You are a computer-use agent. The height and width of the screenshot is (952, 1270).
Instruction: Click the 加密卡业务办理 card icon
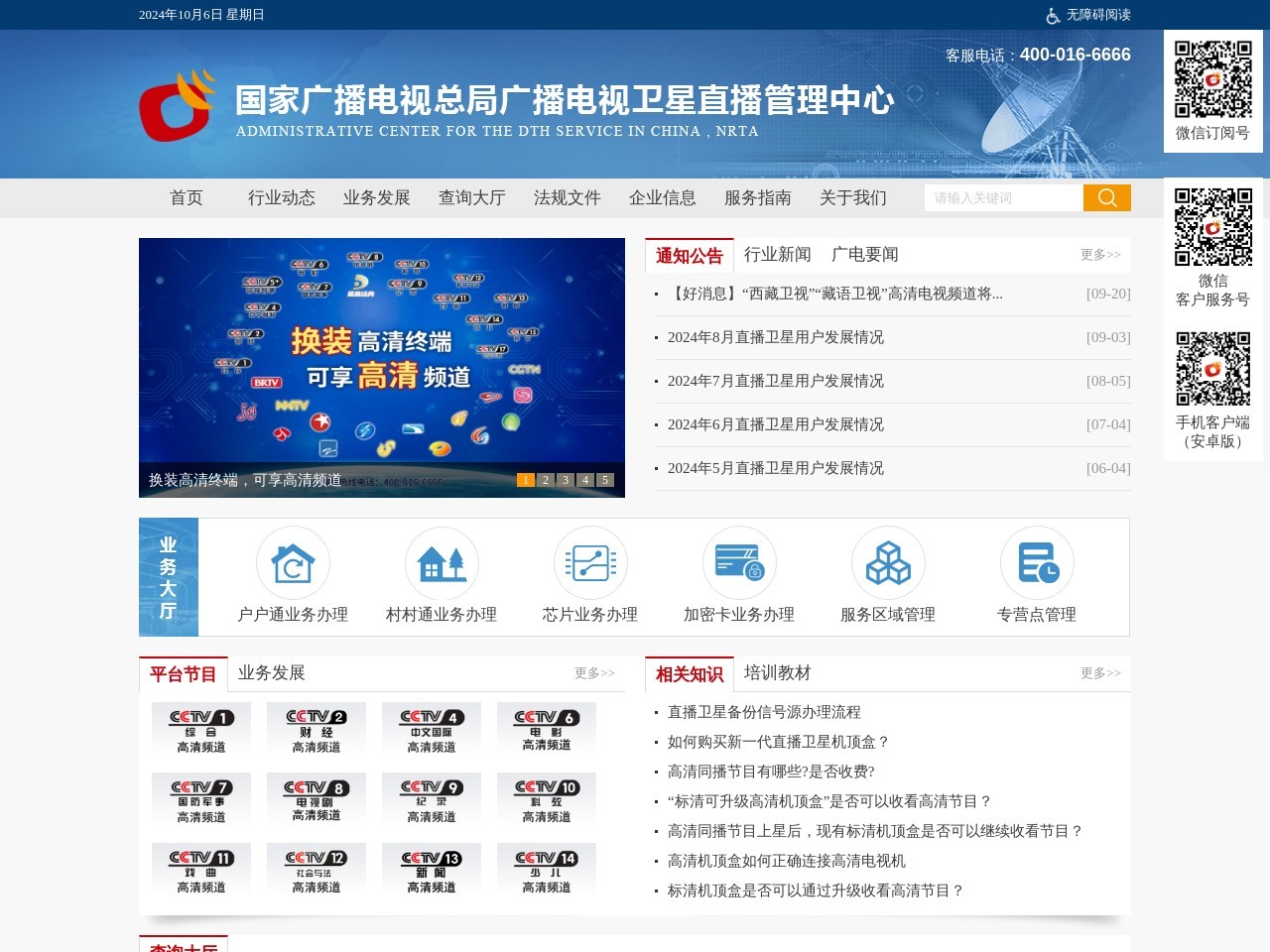click(x=739, y=562)
